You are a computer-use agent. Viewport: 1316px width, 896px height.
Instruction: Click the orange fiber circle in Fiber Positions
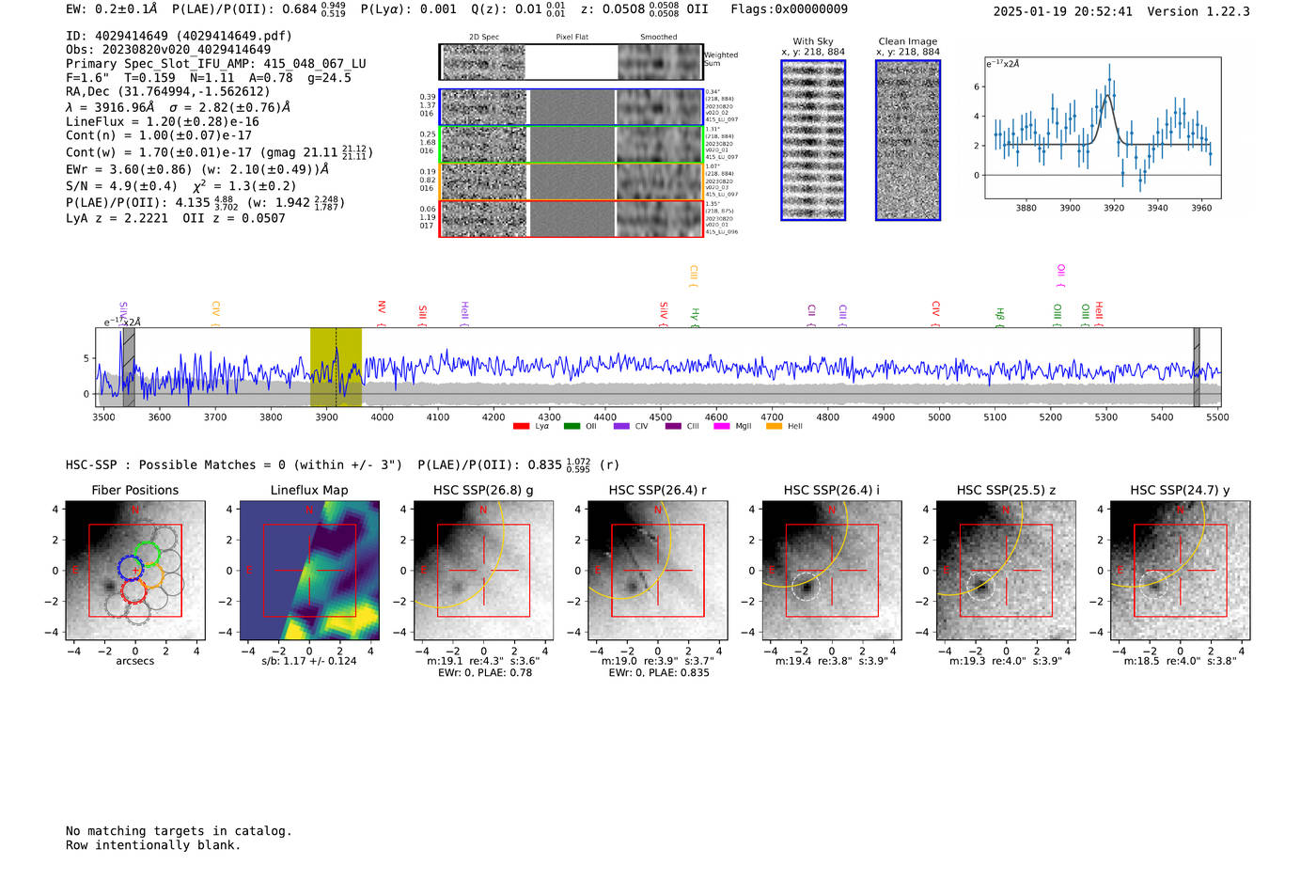(151, 575)
